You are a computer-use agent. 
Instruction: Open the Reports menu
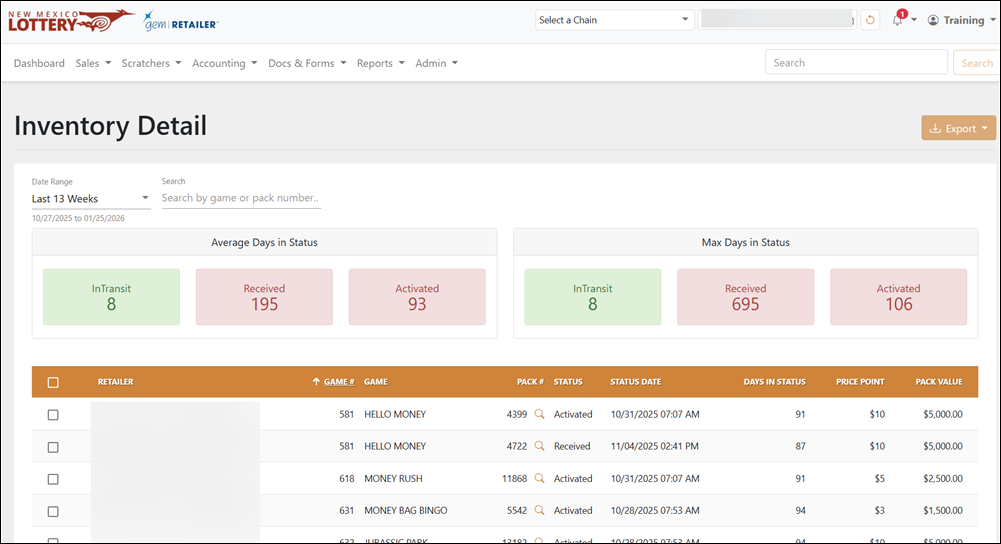point(380,63)
